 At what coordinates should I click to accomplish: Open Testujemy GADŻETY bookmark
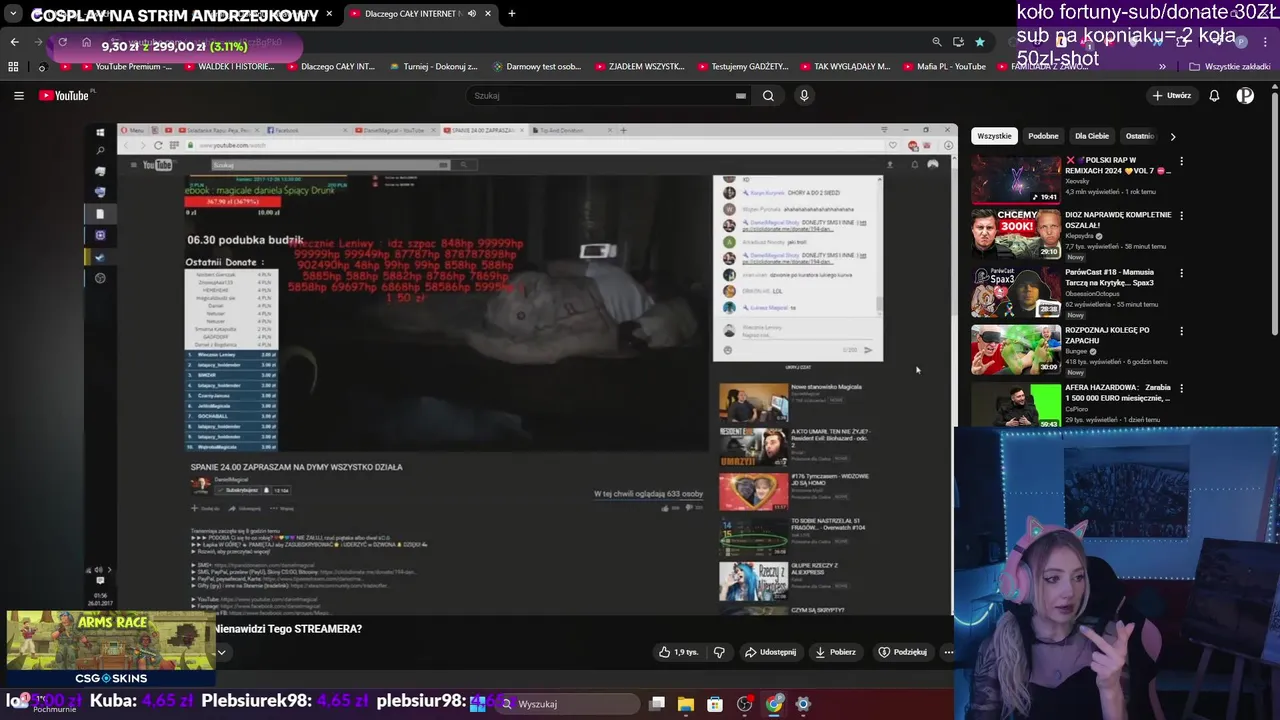coord(742,67)
